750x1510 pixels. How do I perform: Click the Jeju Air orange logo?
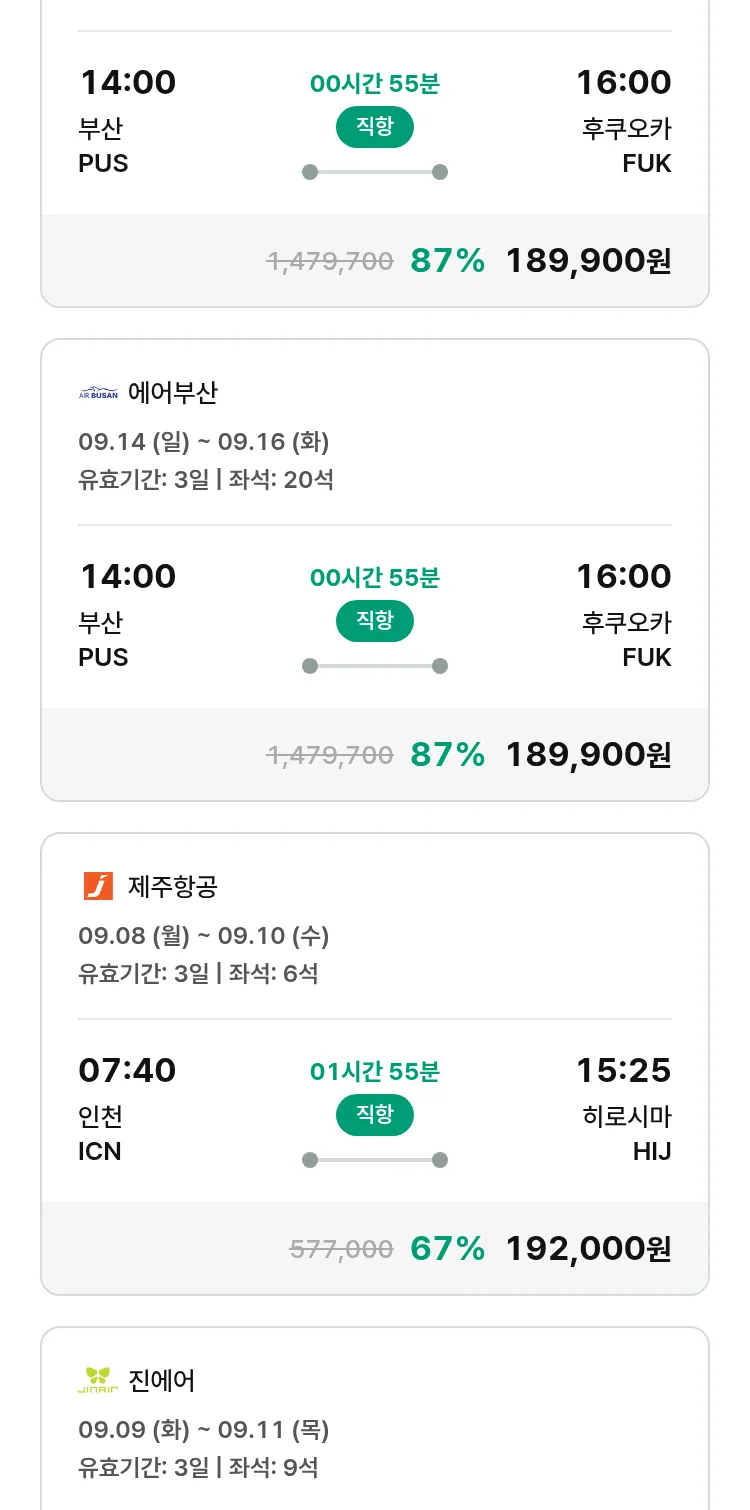coord(98,886)
